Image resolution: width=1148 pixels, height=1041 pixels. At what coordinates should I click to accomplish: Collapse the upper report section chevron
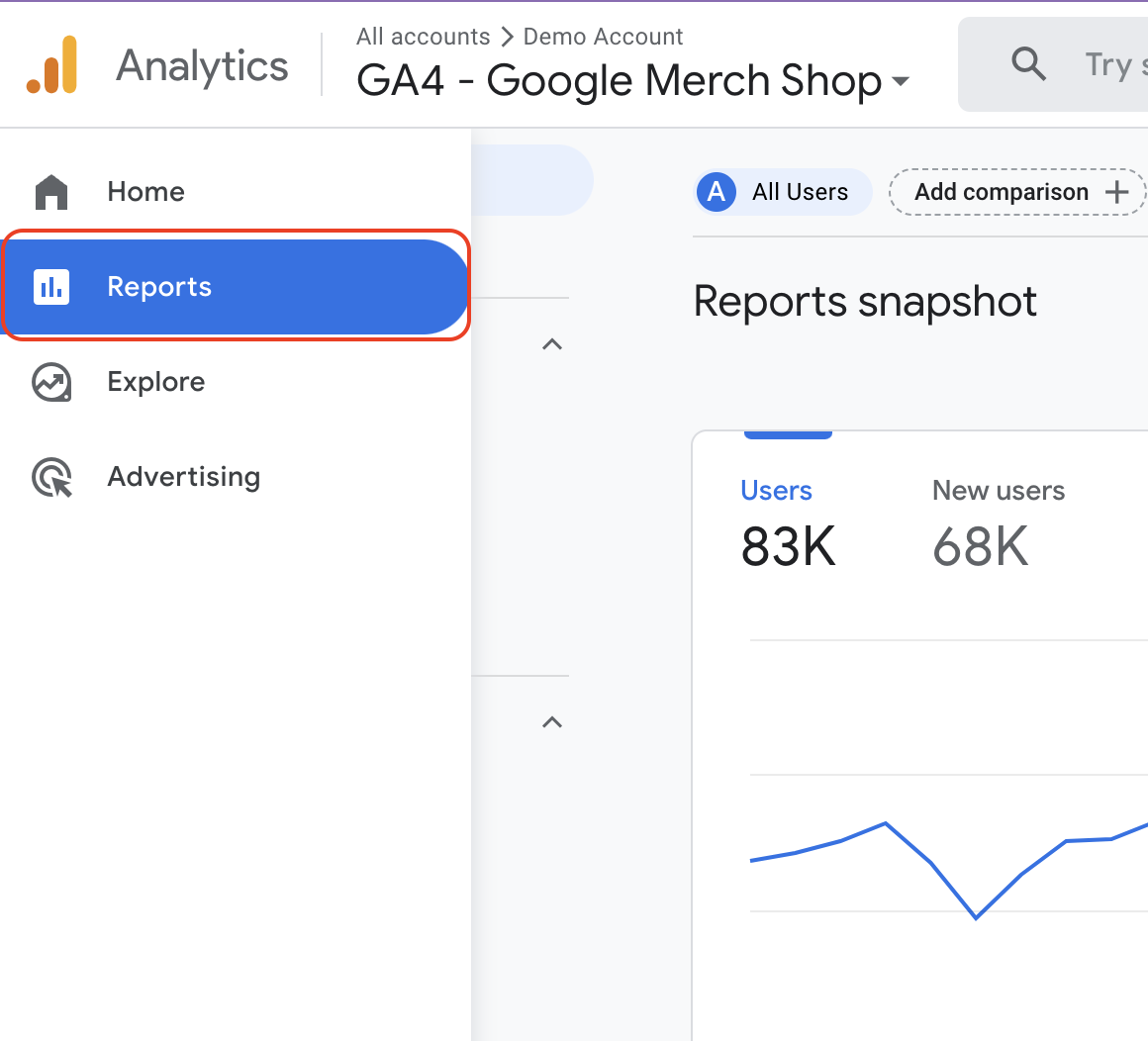pos(552,344)
